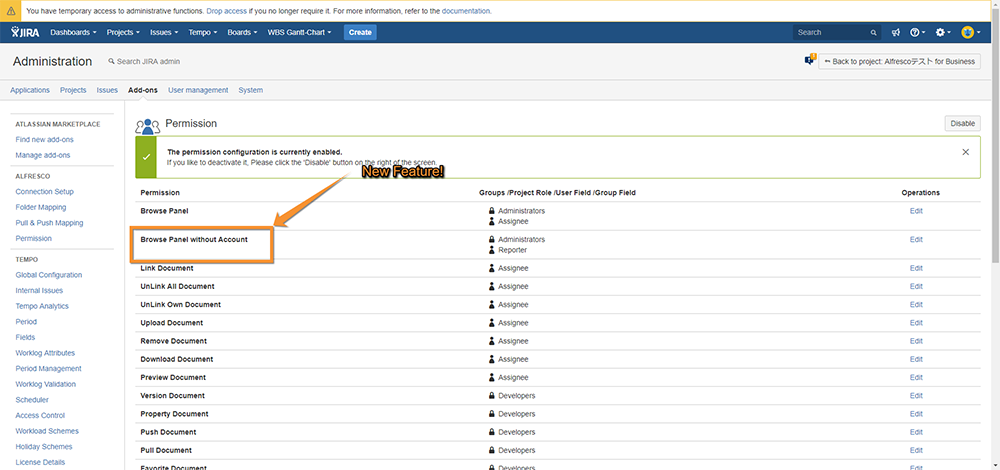
Task: Open the feedback megaphone icon
Action: tap(896, 33)
